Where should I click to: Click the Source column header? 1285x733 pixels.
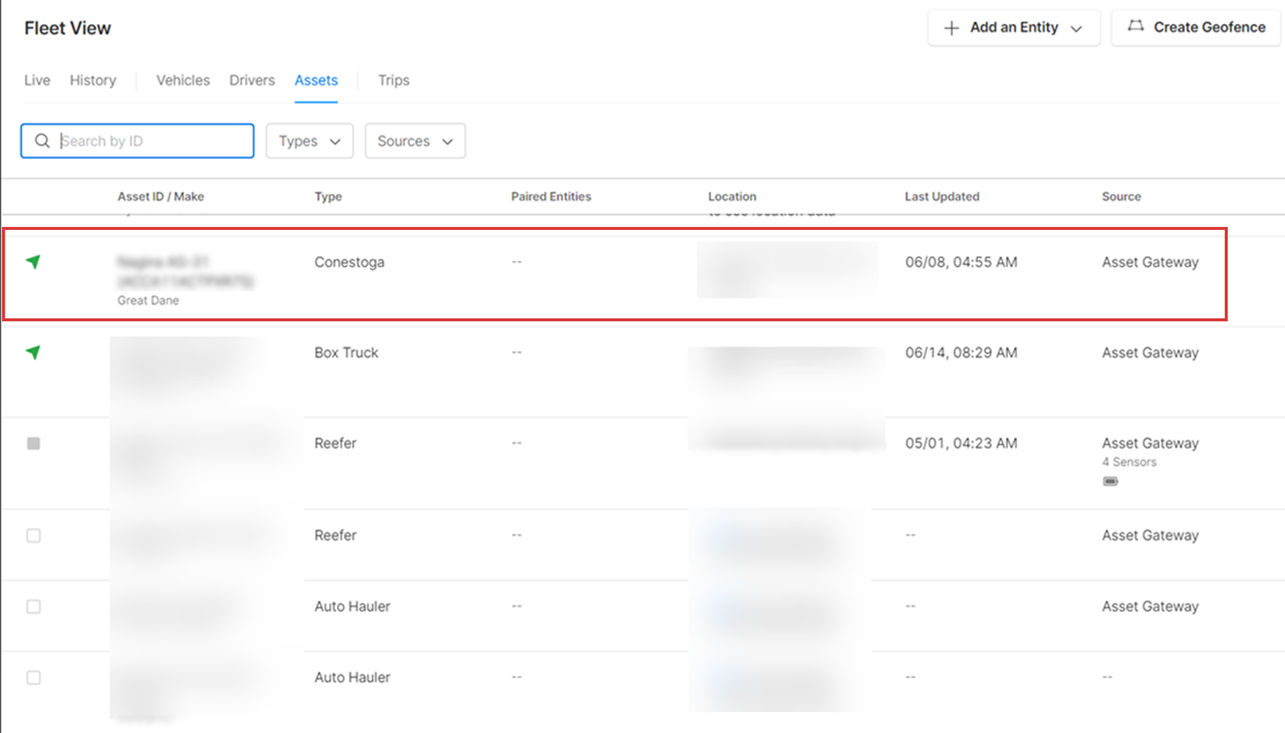pos(1121,196)
